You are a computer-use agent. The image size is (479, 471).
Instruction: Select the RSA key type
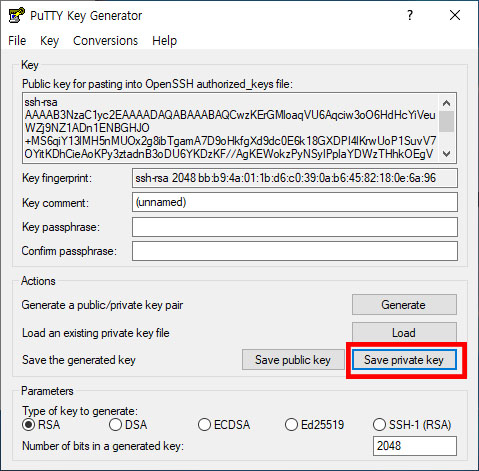click(x=41, y=425)
